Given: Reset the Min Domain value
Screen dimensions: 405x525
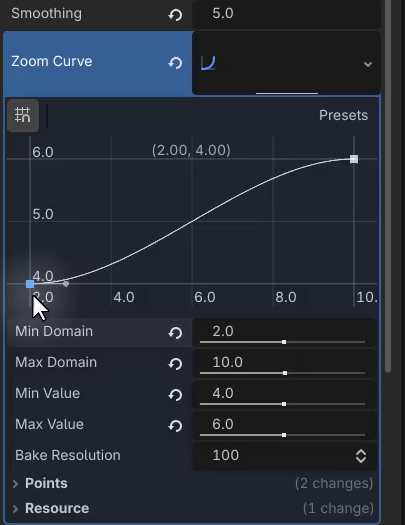Looking at the screenshot, I should click(x=175, y=333).
